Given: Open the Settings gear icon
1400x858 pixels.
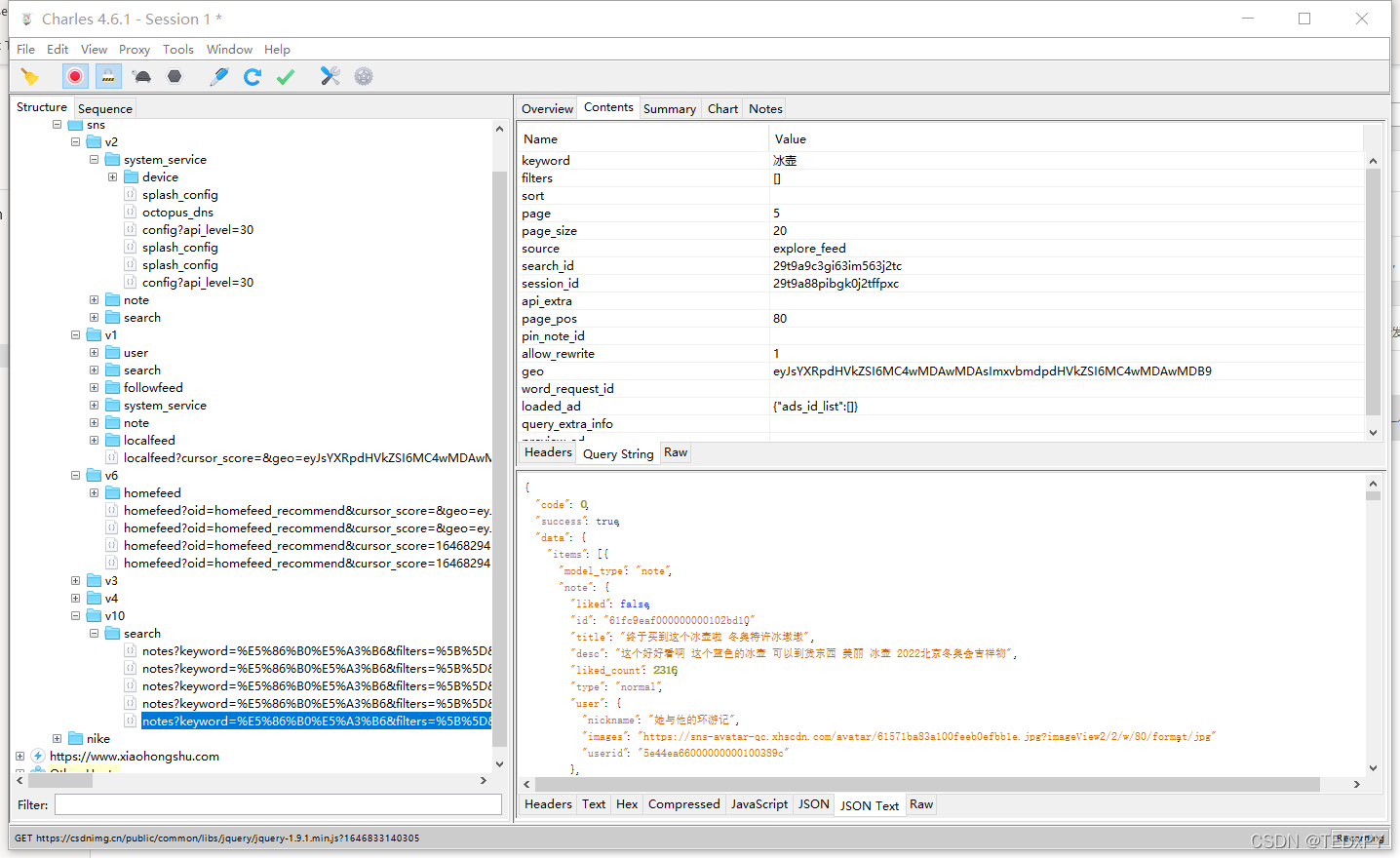Looking at the screenshot, I should coord(364,76).
